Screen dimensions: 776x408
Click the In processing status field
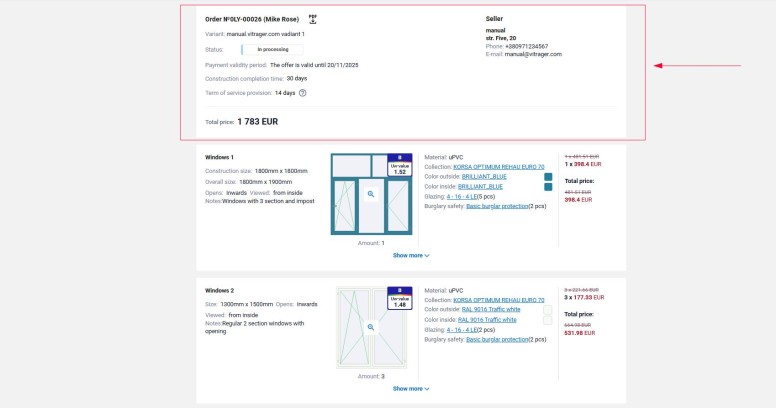(x=272, y=49)
